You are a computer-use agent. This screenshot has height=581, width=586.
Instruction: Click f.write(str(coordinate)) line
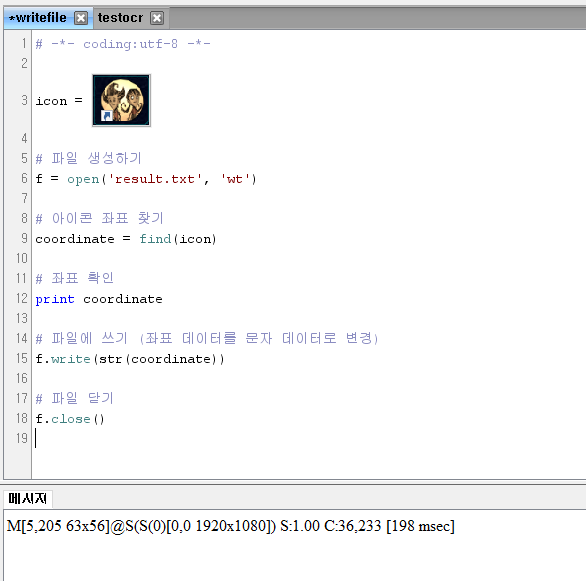pyautogui.click(x=130, y=359)
